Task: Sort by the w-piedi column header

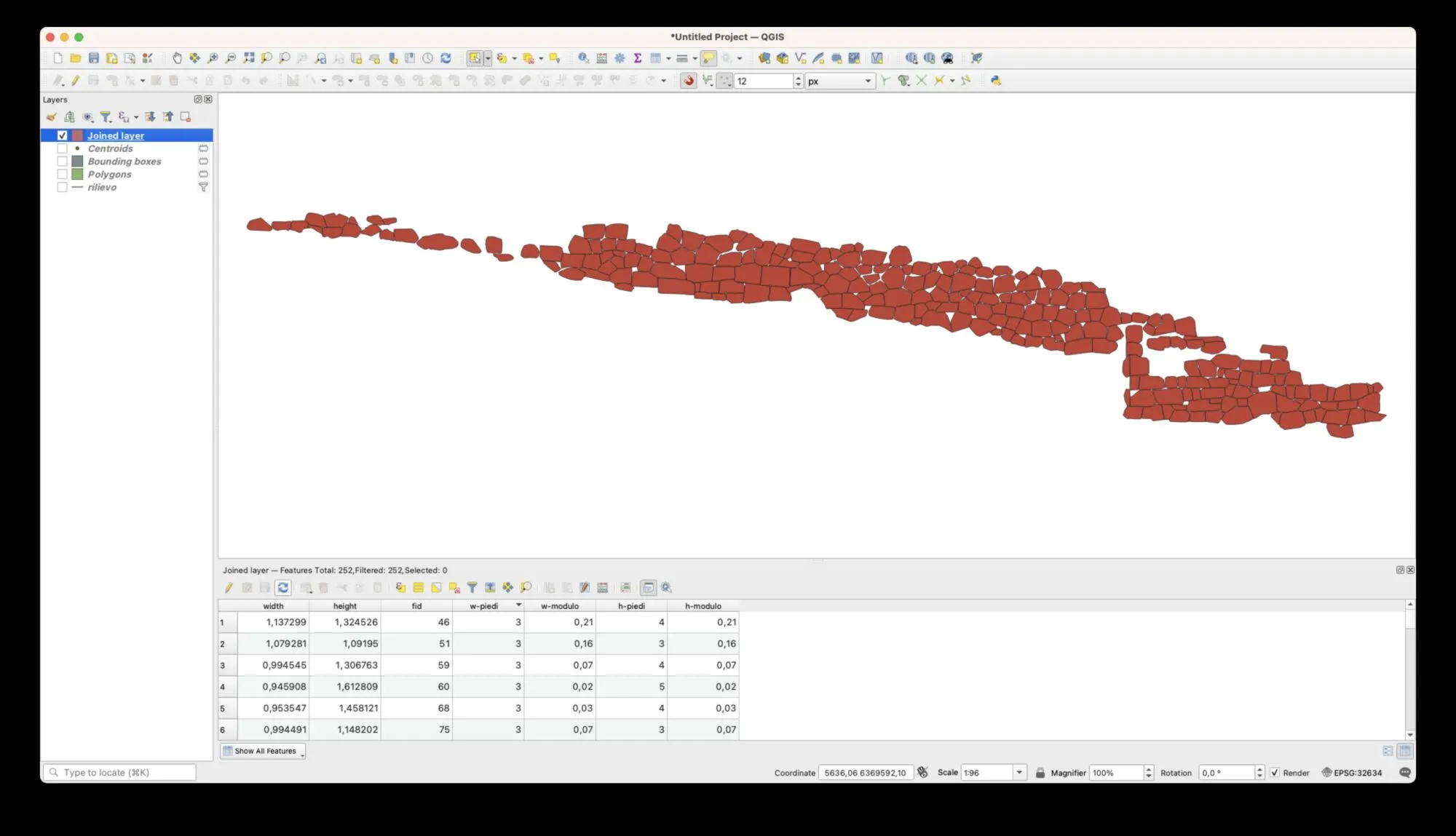Action: [x=484, y=606]
